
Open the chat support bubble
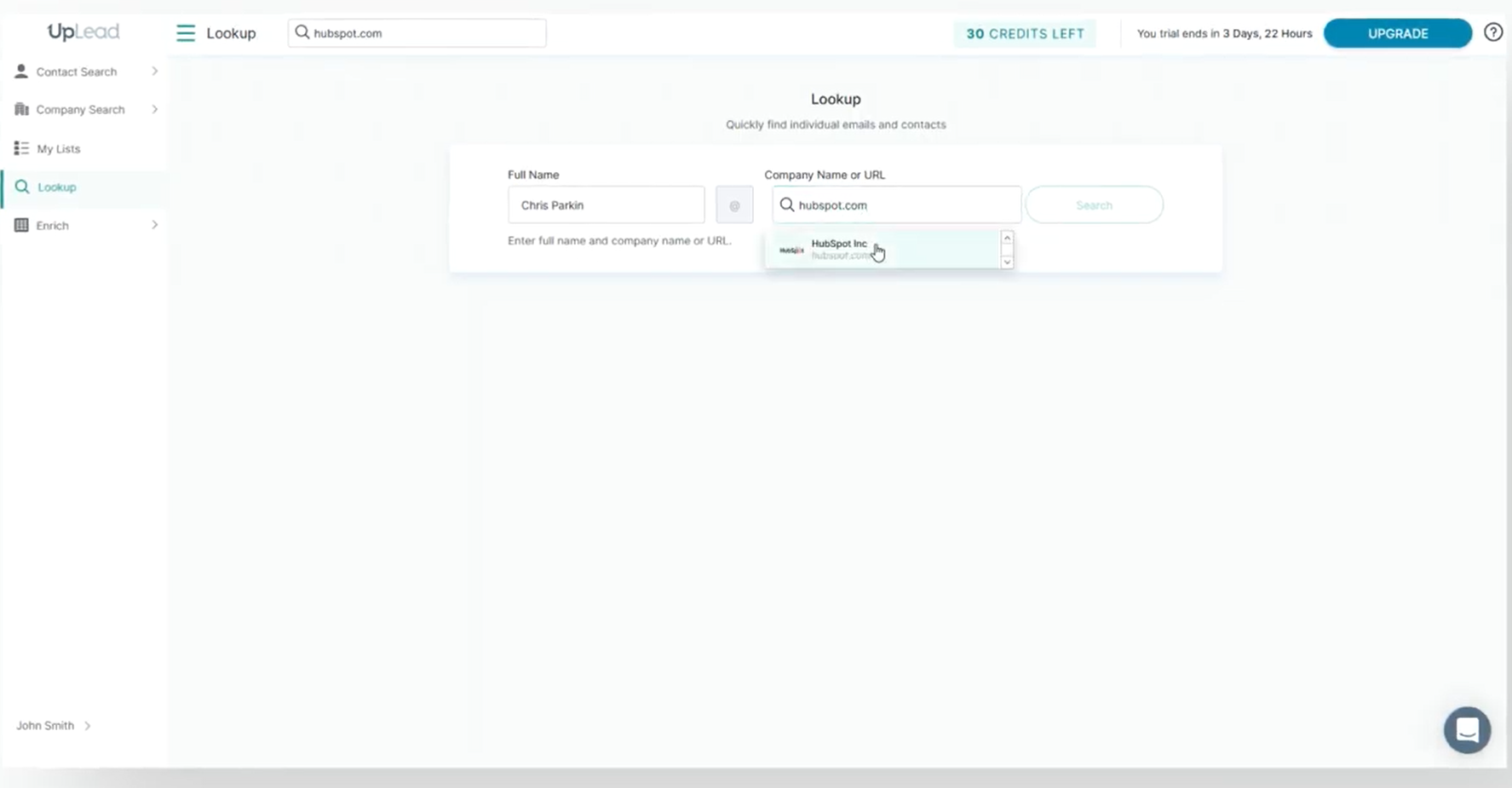(1467, 730)
